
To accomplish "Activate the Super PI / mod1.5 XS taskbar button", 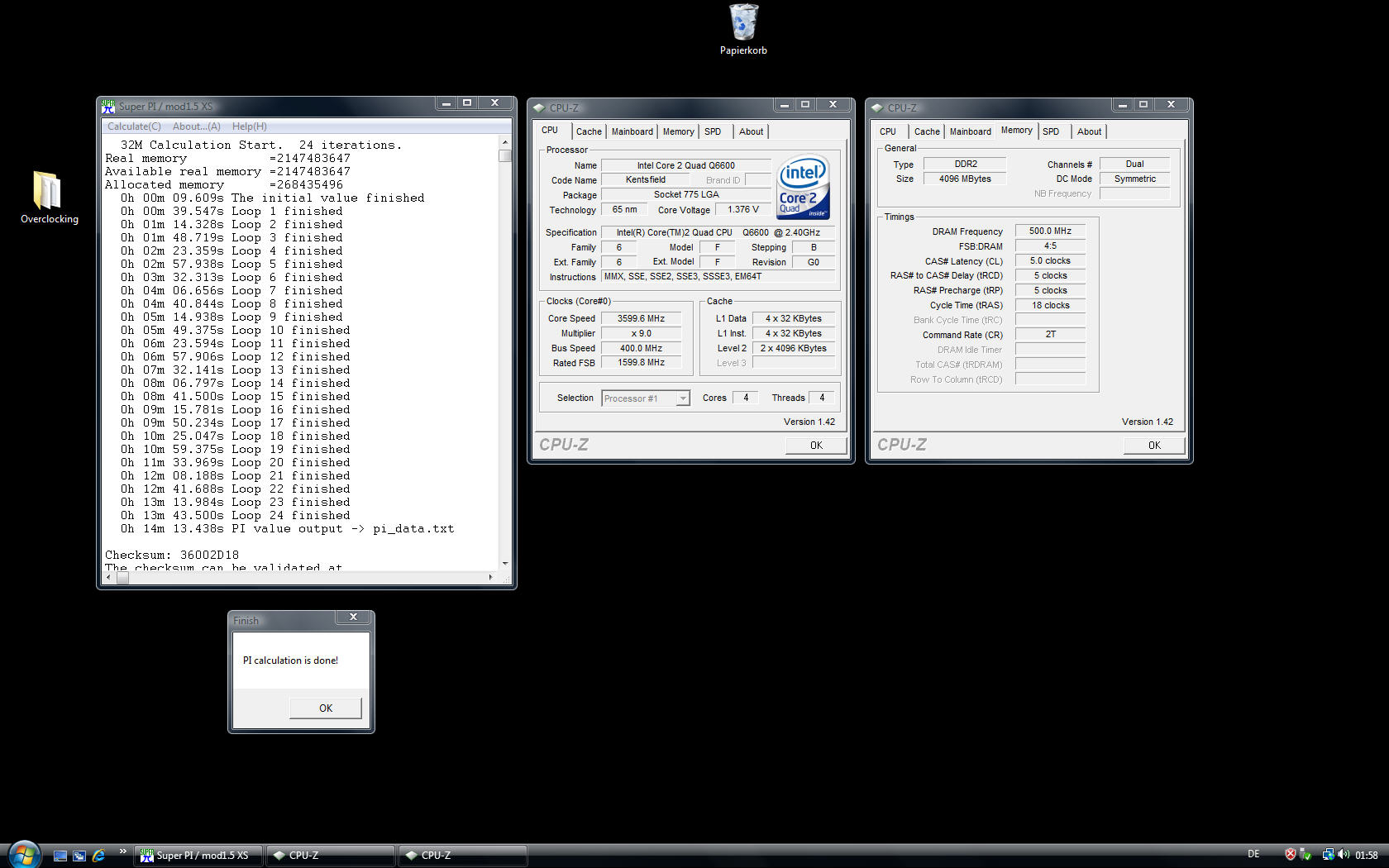I will point(198,856).
